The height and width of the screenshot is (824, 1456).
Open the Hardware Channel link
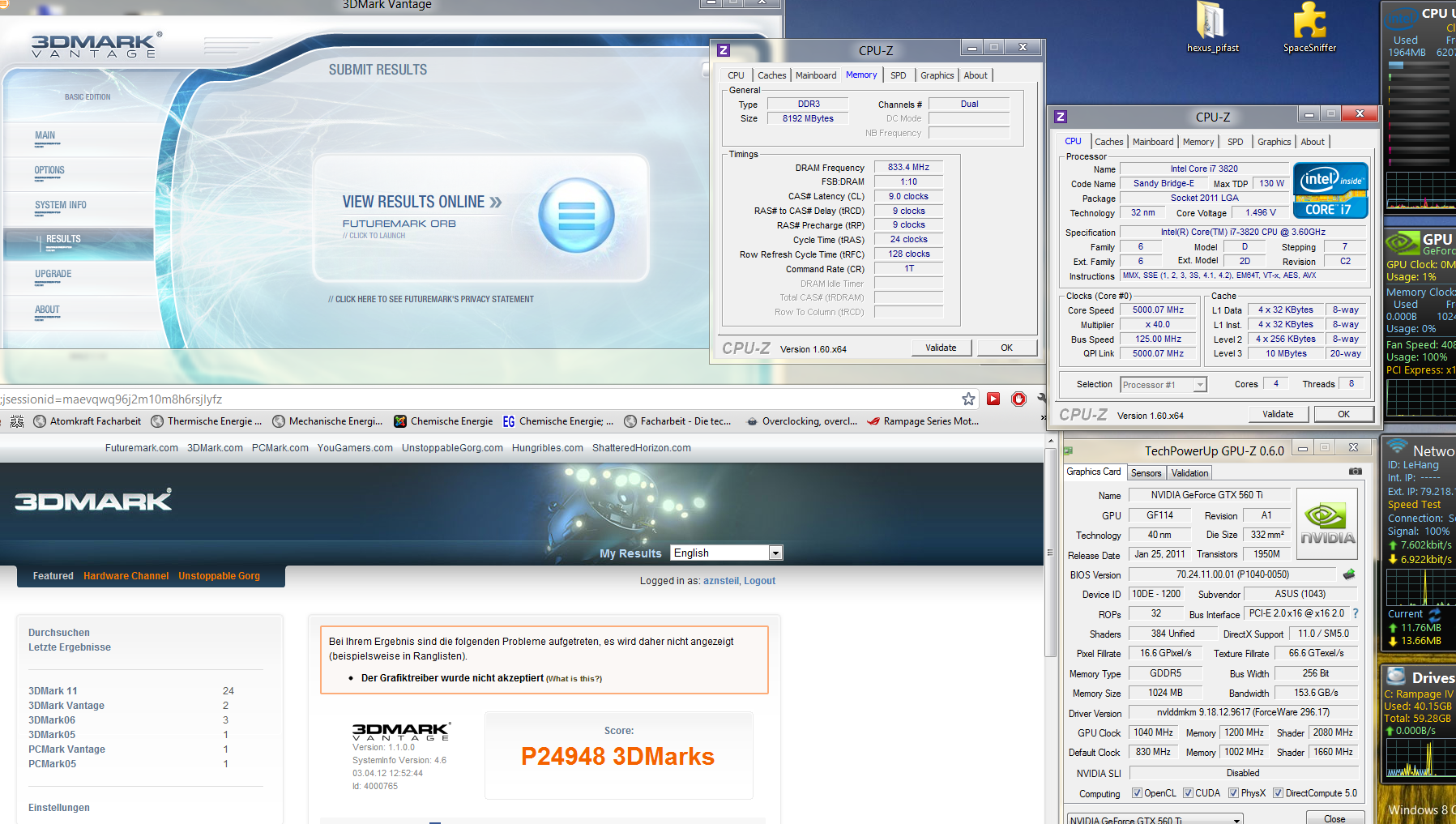point(126,576)
